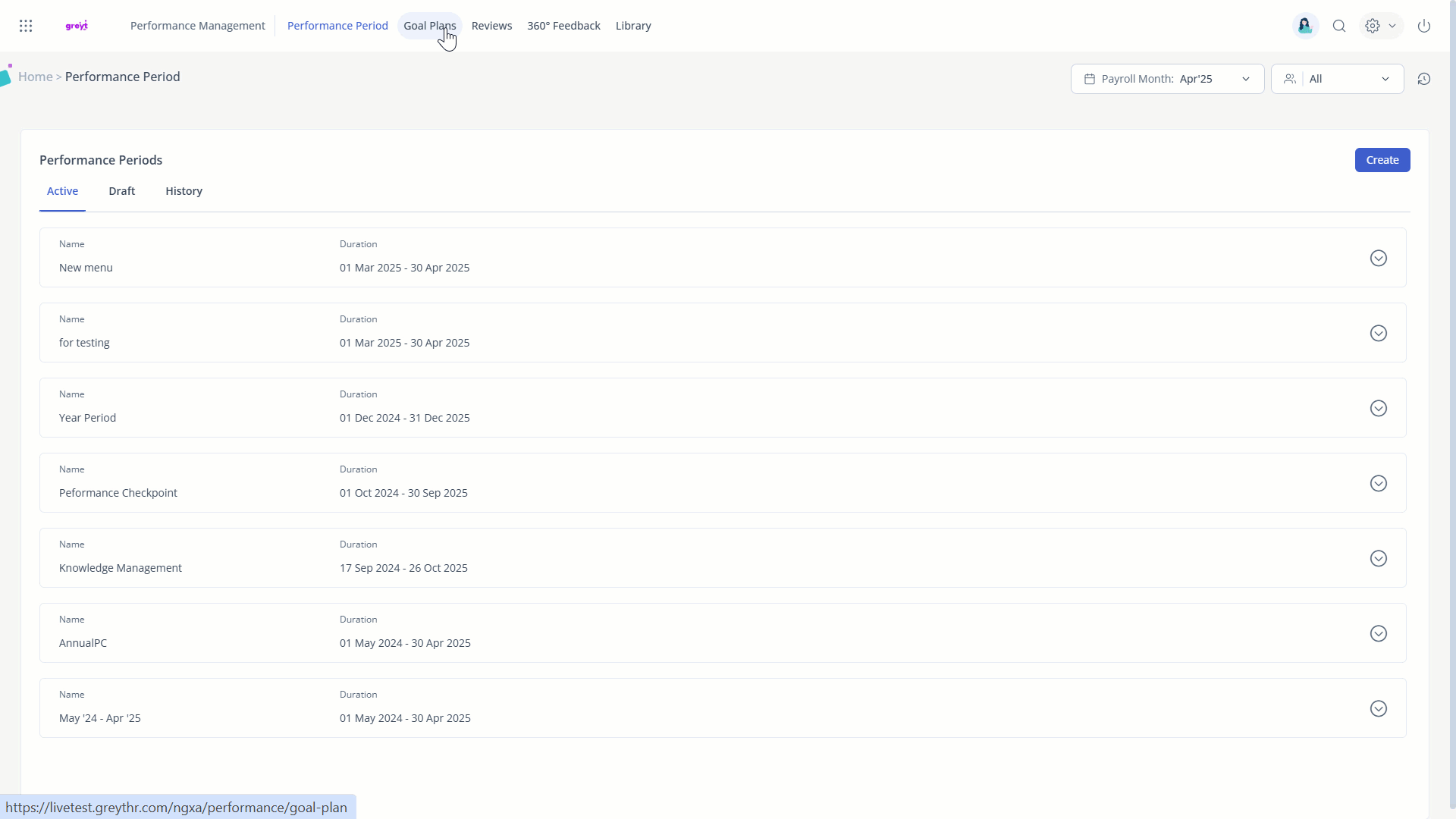Open the history clock icon
Viewport: 1456px width, 819px height.
tap(1424, 79)
